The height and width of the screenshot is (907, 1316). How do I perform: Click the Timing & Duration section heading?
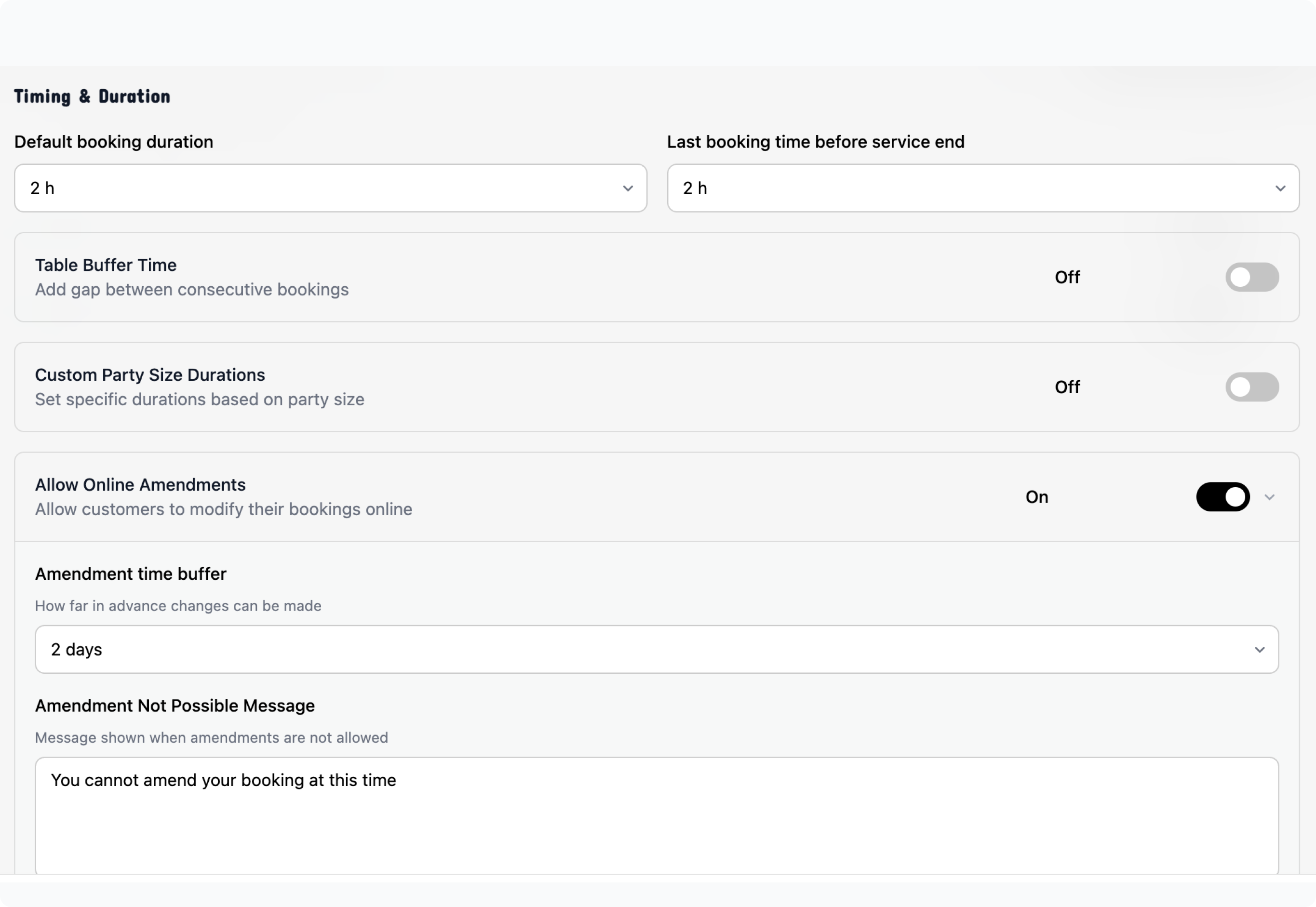(x=92, y=96)
